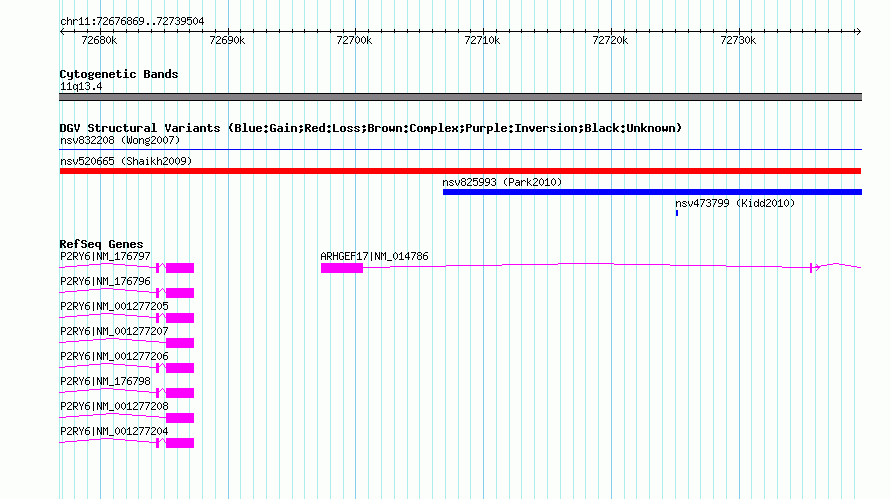Click the small ARHGEF17 exon with the arrow

pos(812,268)
